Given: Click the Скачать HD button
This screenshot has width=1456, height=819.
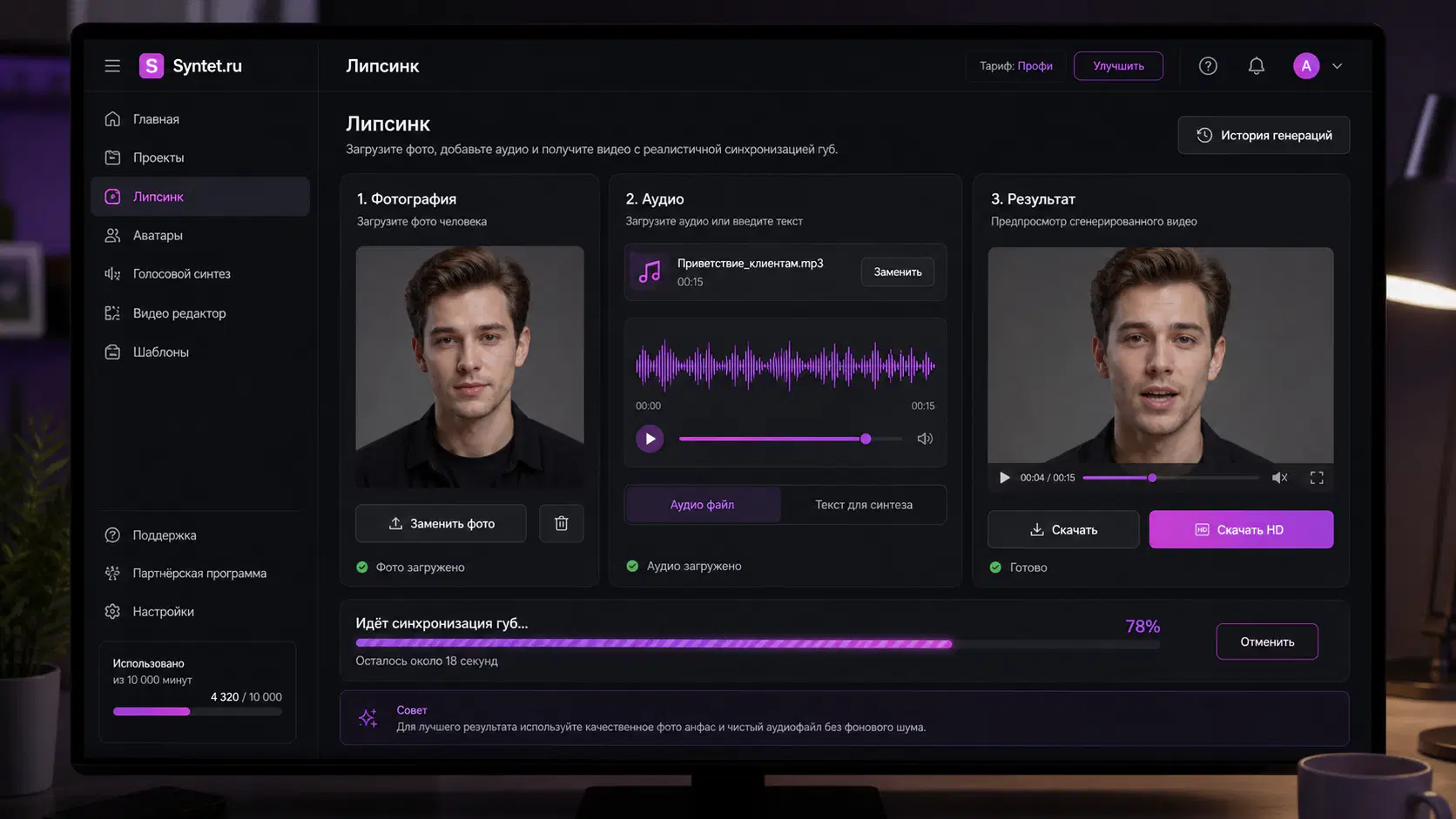Looking at the screenshot, I should [1241, 529].
